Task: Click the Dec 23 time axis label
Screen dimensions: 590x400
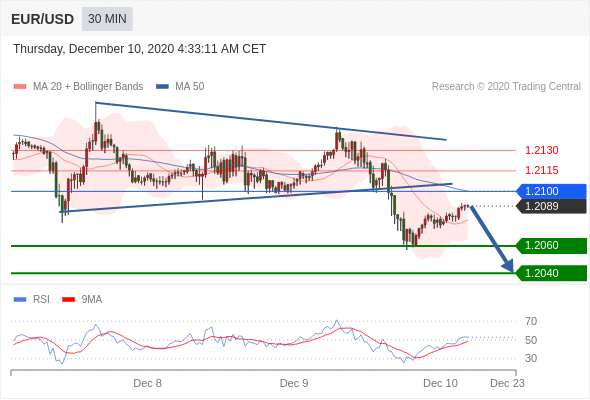Action: pyautogui.click(x=507, y=383)
